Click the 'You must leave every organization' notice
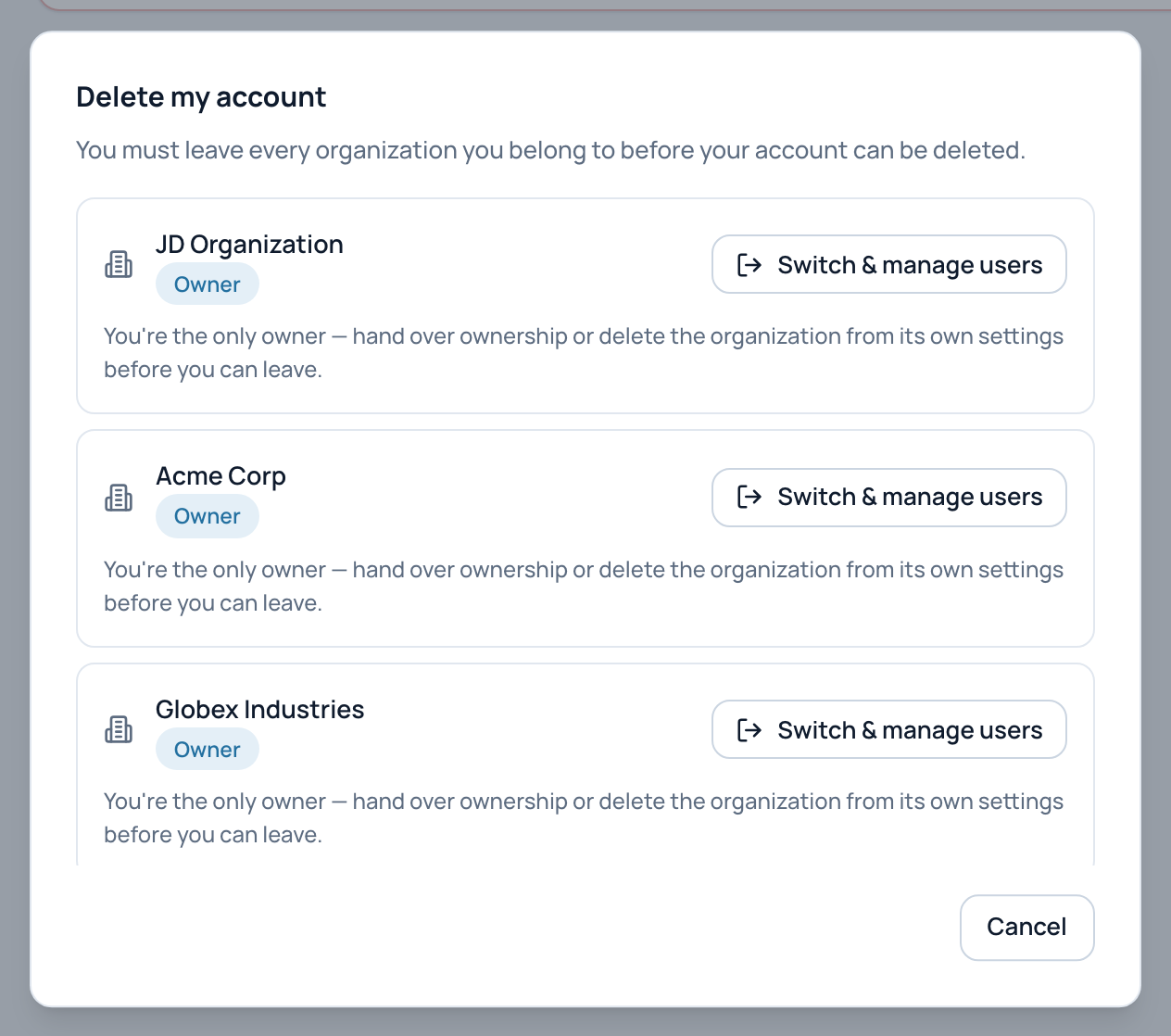Viewport: 1171px width, 1036px height. click(x=550, y=150)
